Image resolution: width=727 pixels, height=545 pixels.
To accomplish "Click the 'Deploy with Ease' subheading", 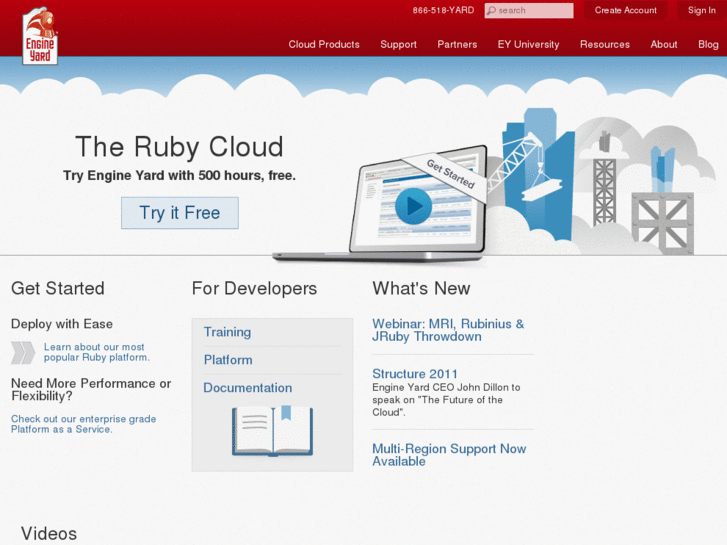I will 62,324.
